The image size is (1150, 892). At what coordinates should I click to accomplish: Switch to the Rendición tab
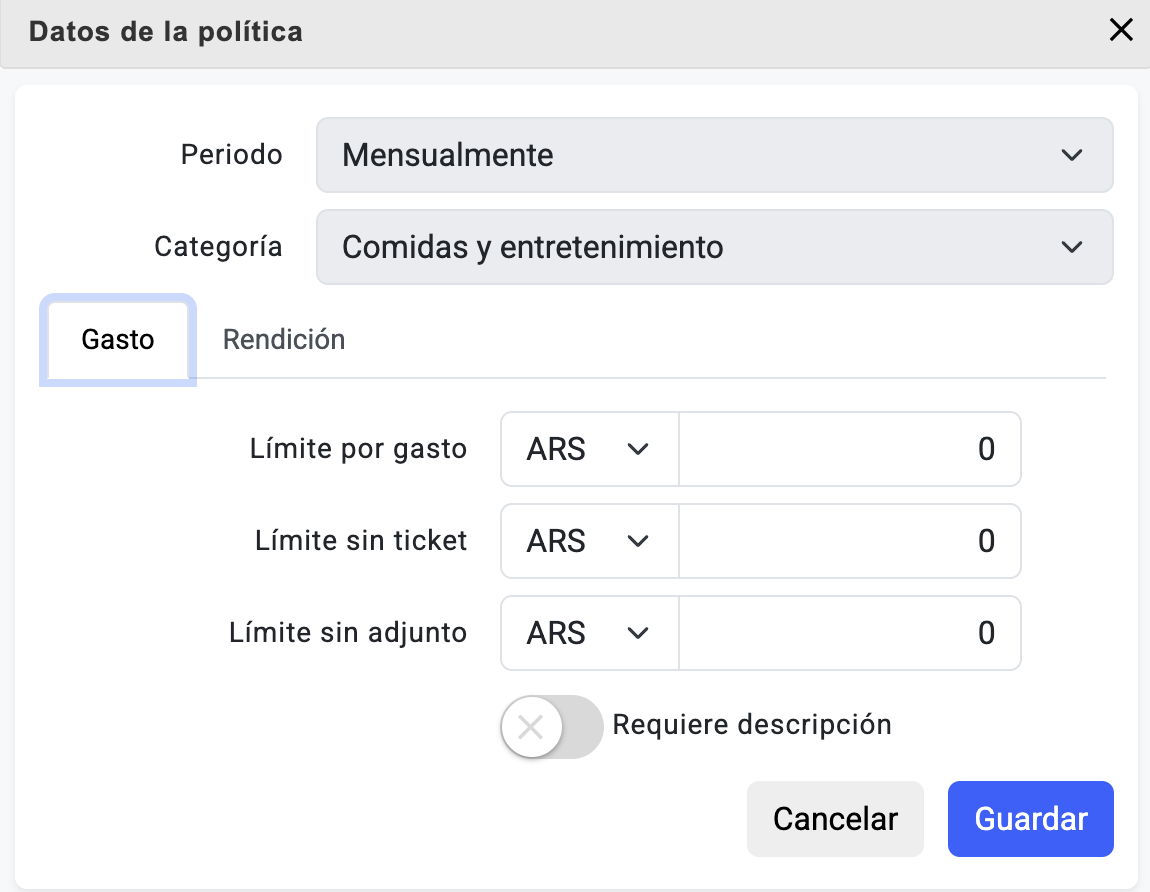pos(284,340)
